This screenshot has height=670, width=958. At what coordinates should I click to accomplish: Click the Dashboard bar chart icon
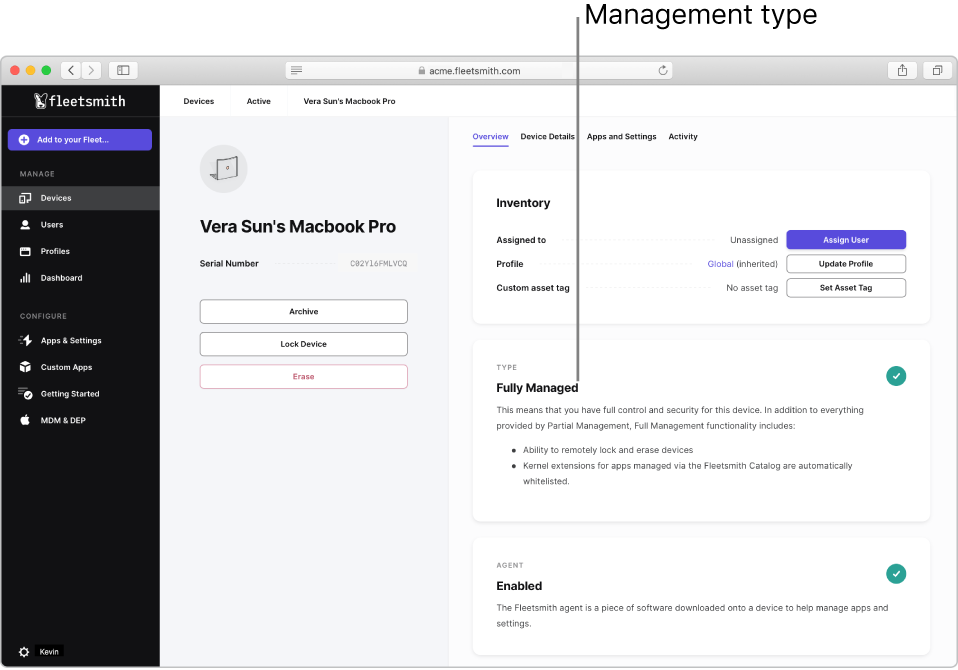(x=25, y=278)
